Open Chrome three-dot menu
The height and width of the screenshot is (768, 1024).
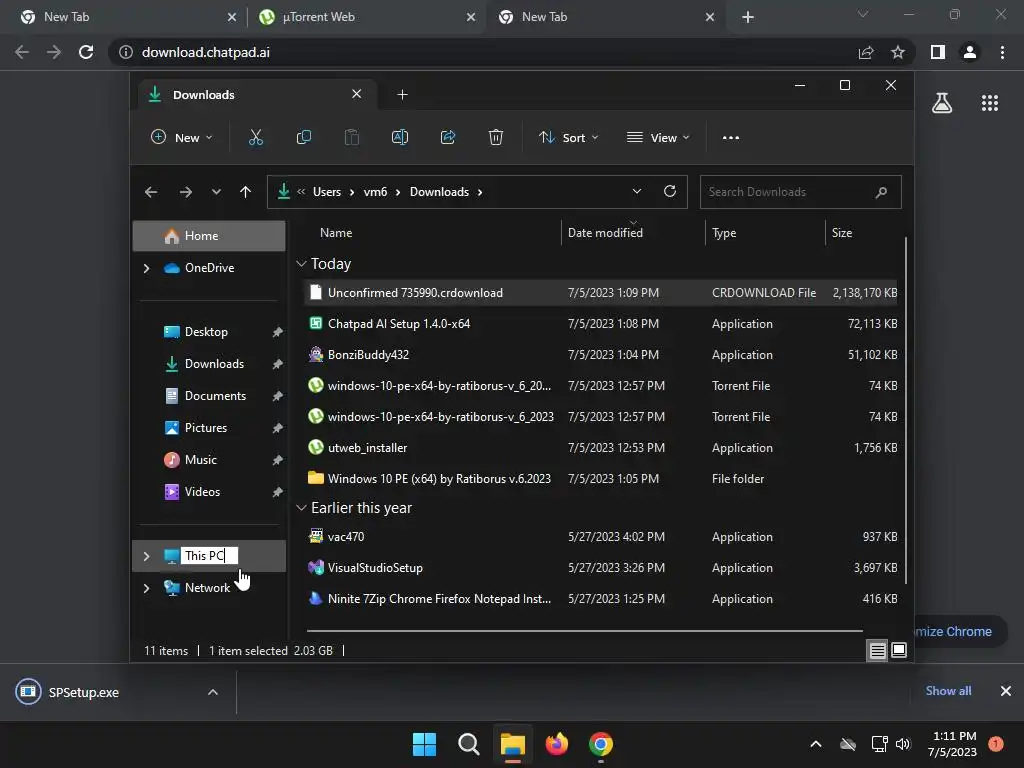pos(1002,52)
